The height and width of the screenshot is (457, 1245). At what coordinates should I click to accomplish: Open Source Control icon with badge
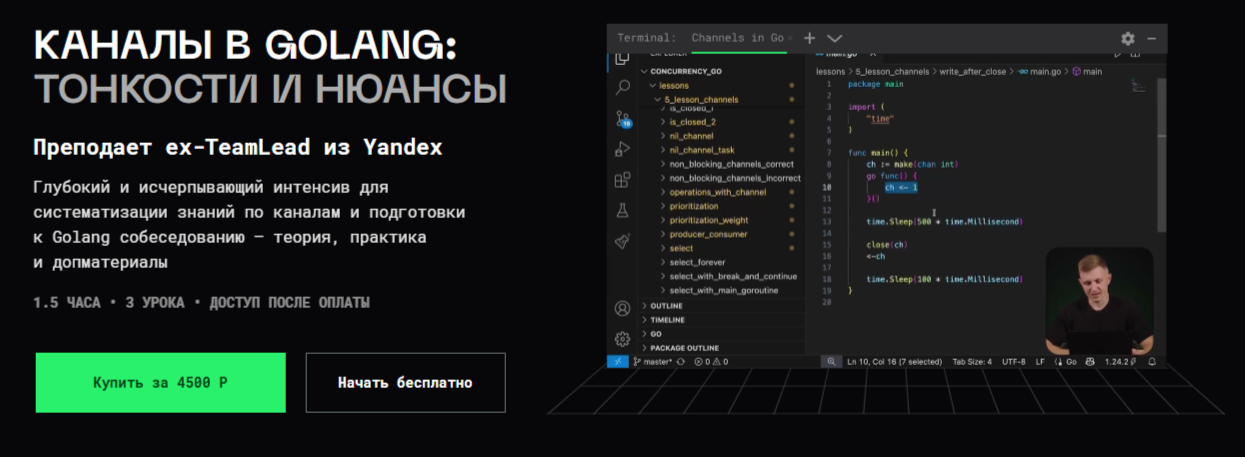tap(622, 119)
